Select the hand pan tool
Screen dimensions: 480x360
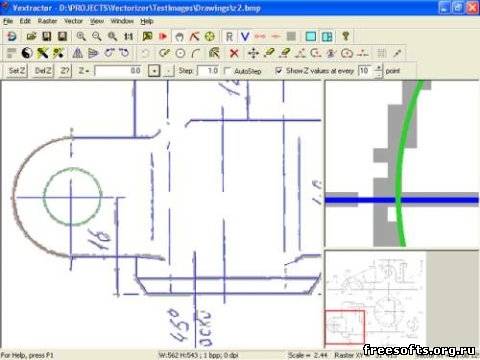(179, 36)
